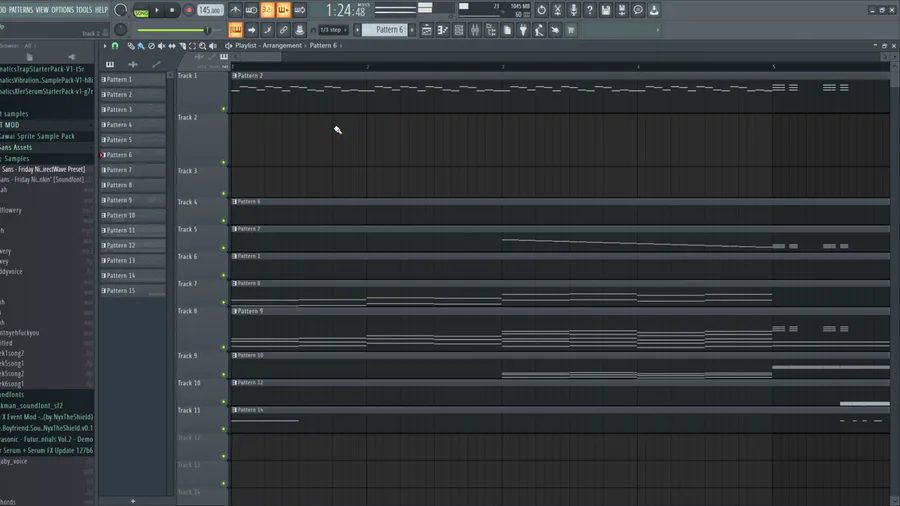Viewport: 900px width, 506px height.
Task: Open the Pattern 6 breadcrumb in playlist title
Action: [x=323, y=45]
